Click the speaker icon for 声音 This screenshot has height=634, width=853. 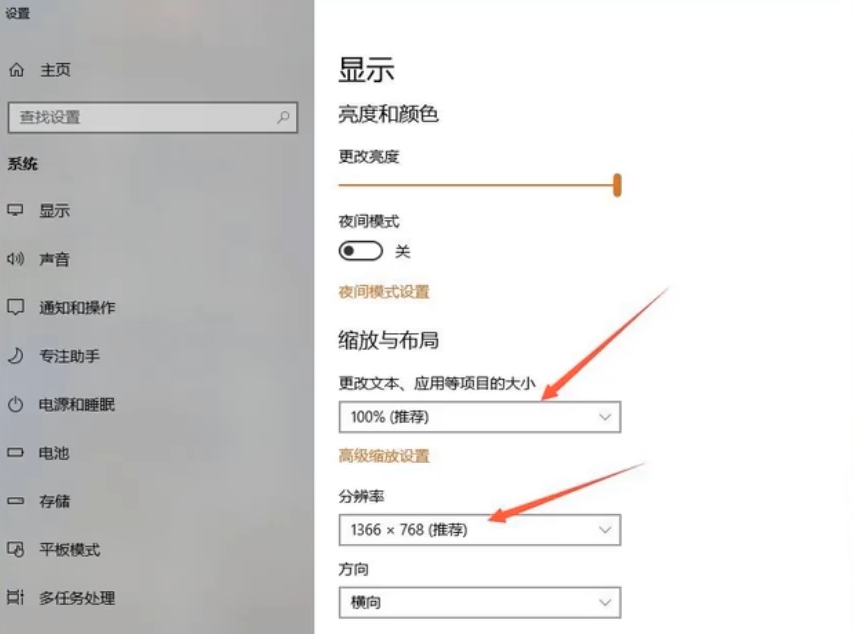pos(15,258)
